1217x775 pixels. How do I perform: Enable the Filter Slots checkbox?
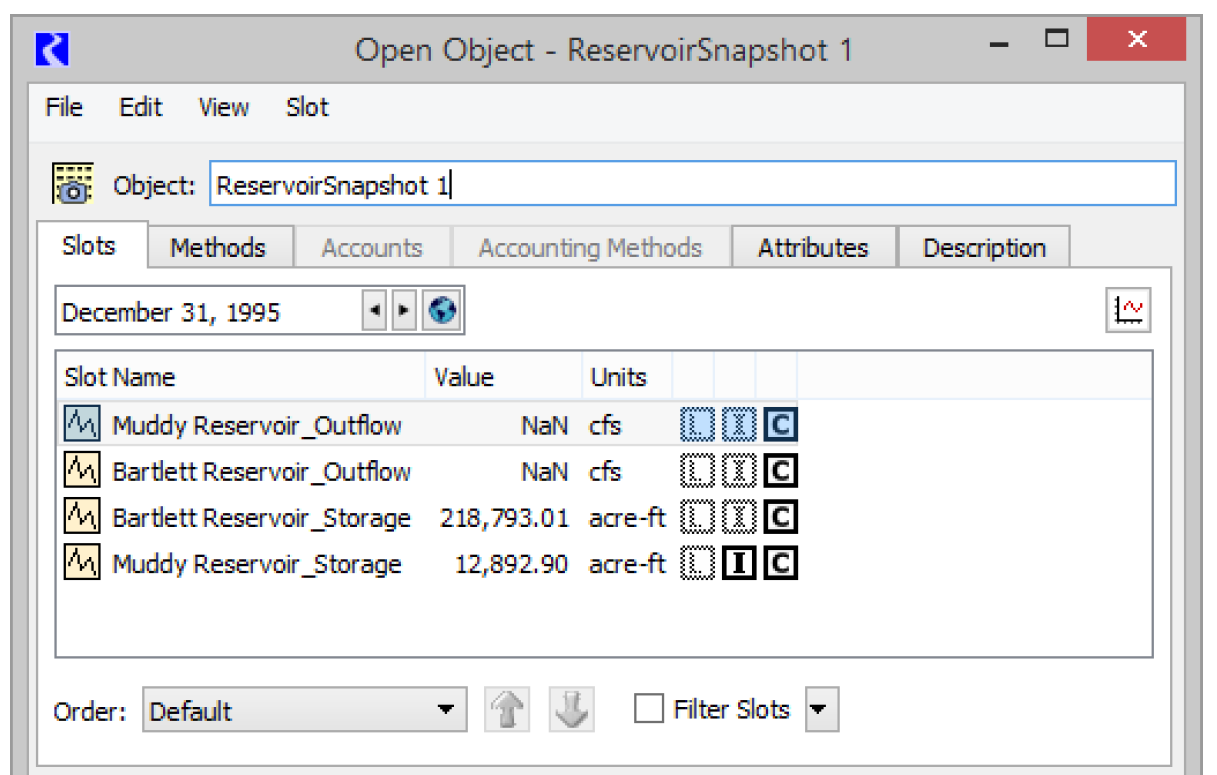point(649,710)
